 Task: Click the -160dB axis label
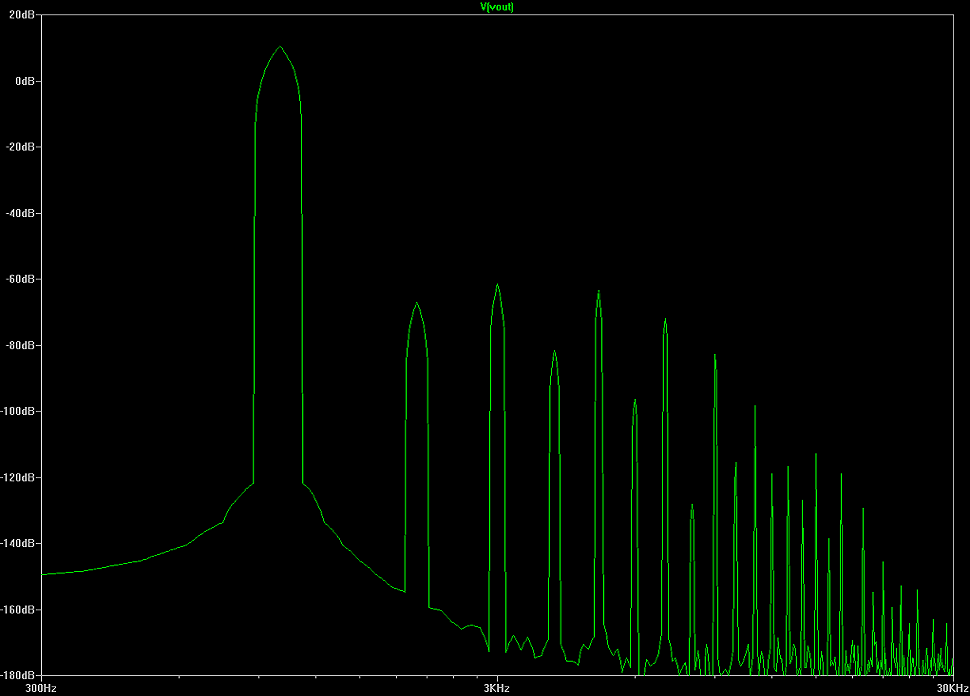click(x=18, y=609)
